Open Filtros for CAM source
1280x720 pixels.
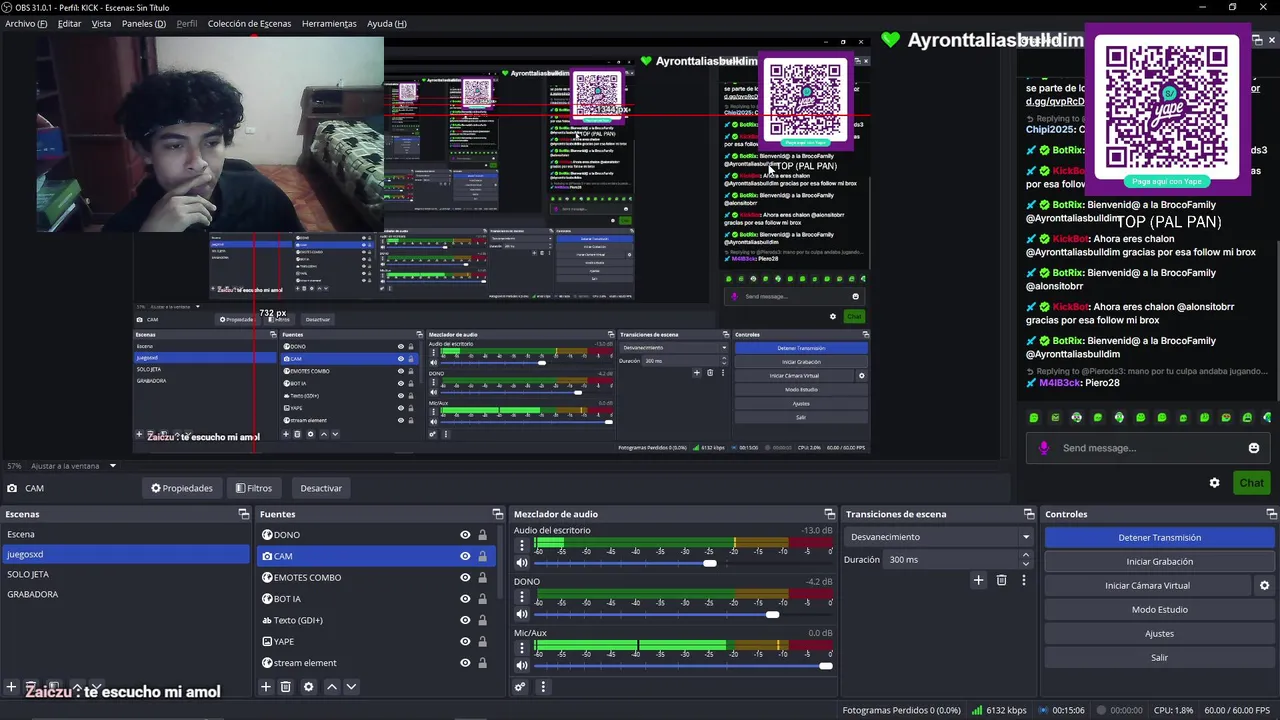coord(254,488)
